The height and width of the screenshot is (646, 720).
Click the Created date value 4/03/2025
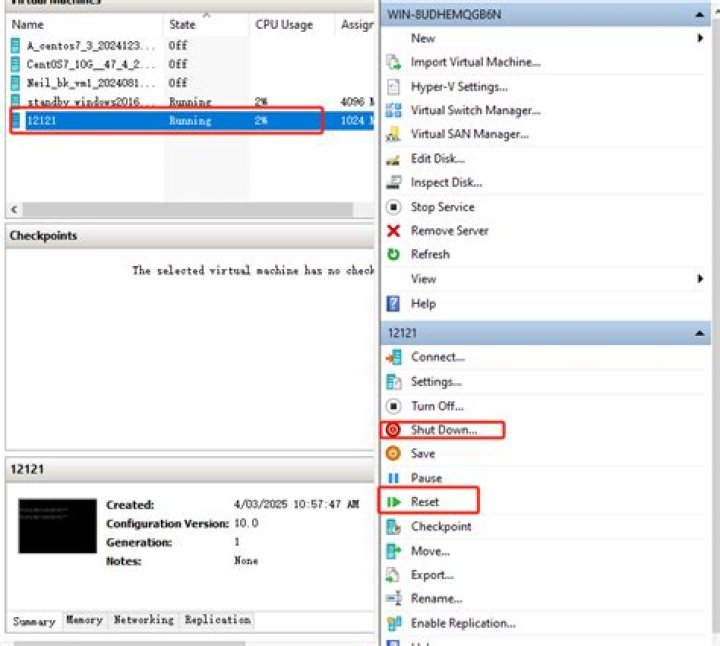(x=297, y=505)
